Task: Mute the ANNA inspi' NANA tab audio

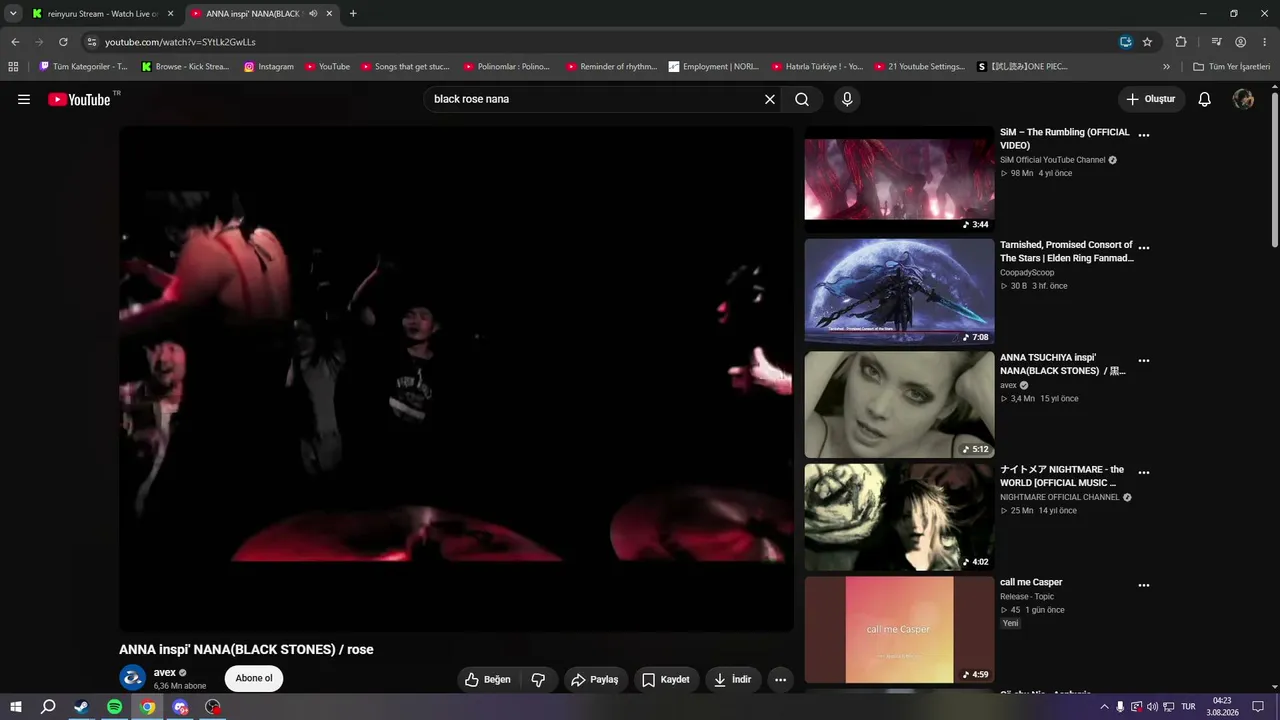Action: (313, 14)
